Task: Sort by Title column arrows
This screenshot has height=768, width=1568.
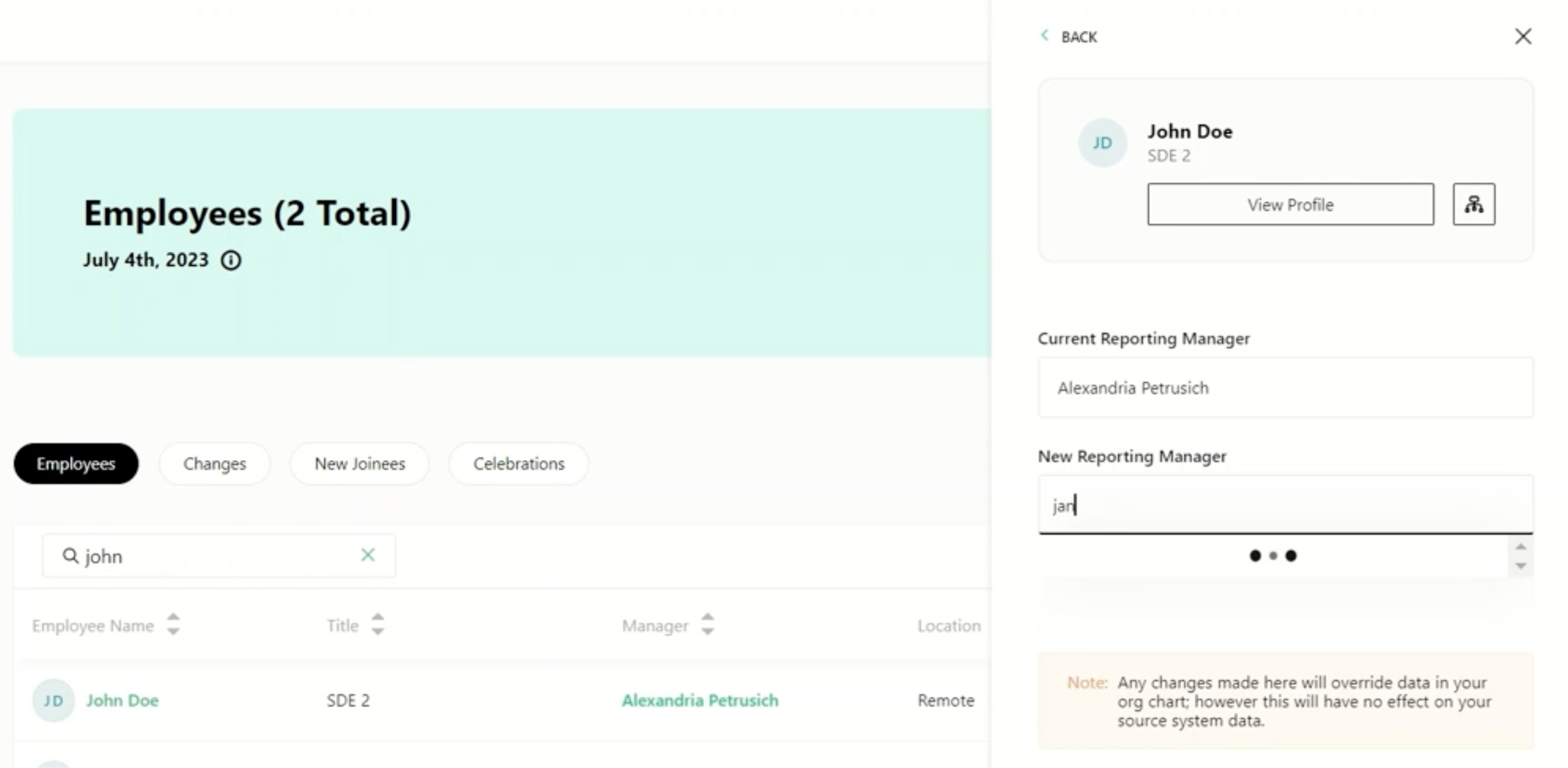Action: point(378,624)
